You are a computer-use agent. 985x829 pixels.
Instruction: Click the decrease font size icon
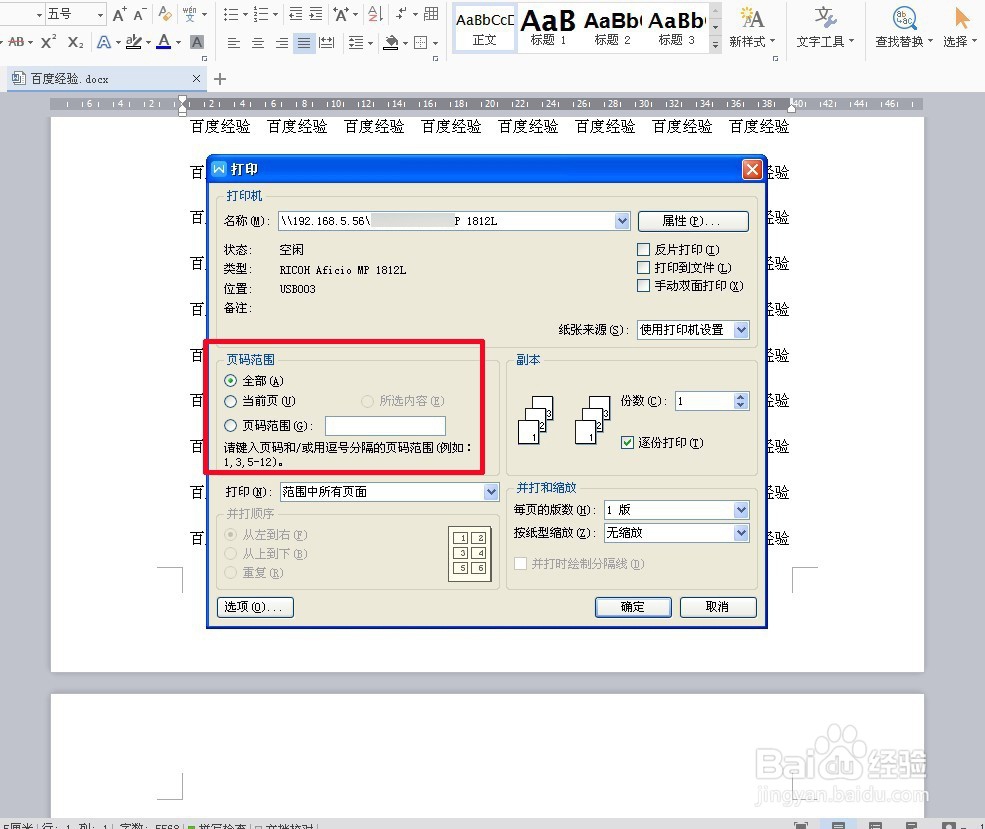(139, 14)
